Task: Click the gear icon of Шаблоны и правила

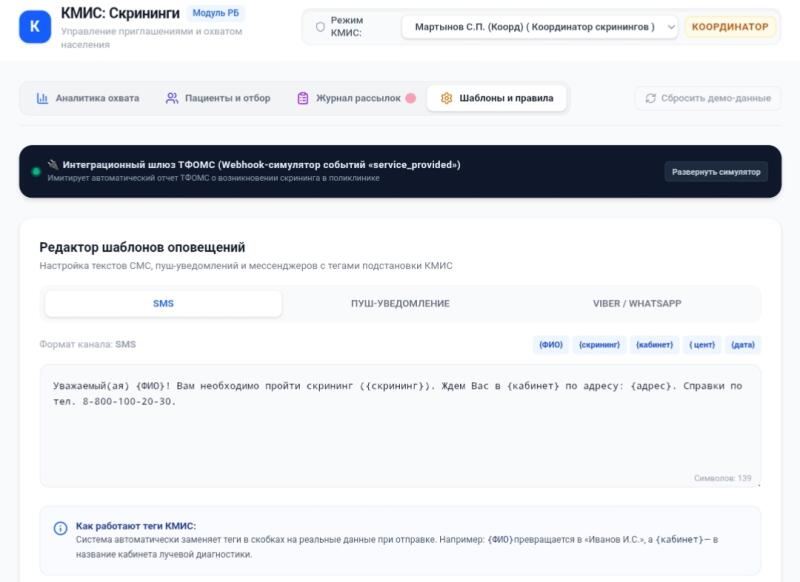Action: pyautogui.click(x=446, y=98)
